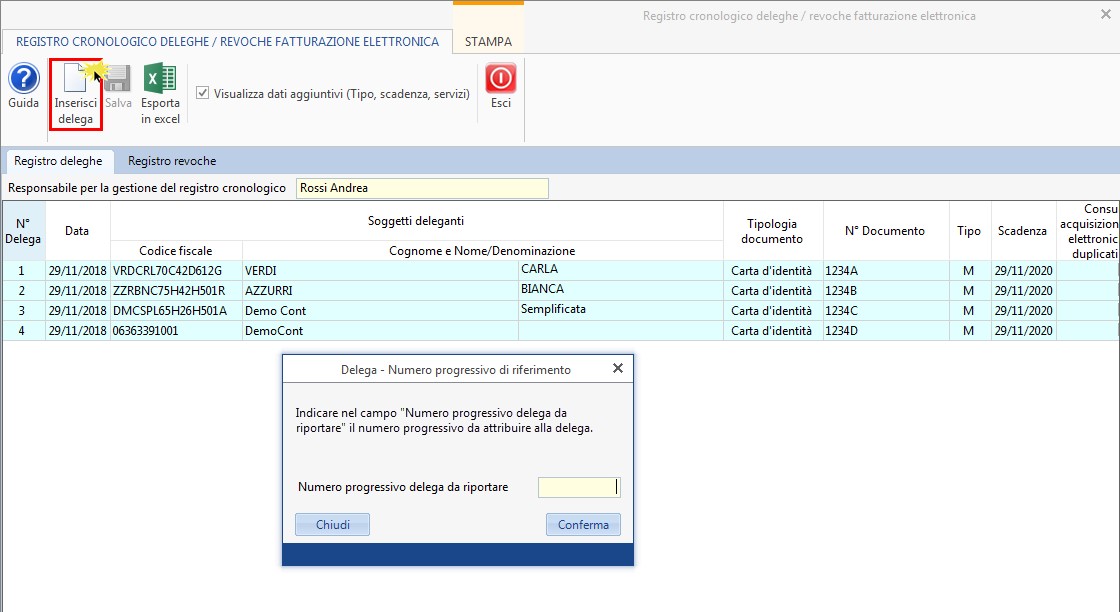1120x612 pixels.
Task: Select document number 1234D
Action: click(x=886, y=331)
